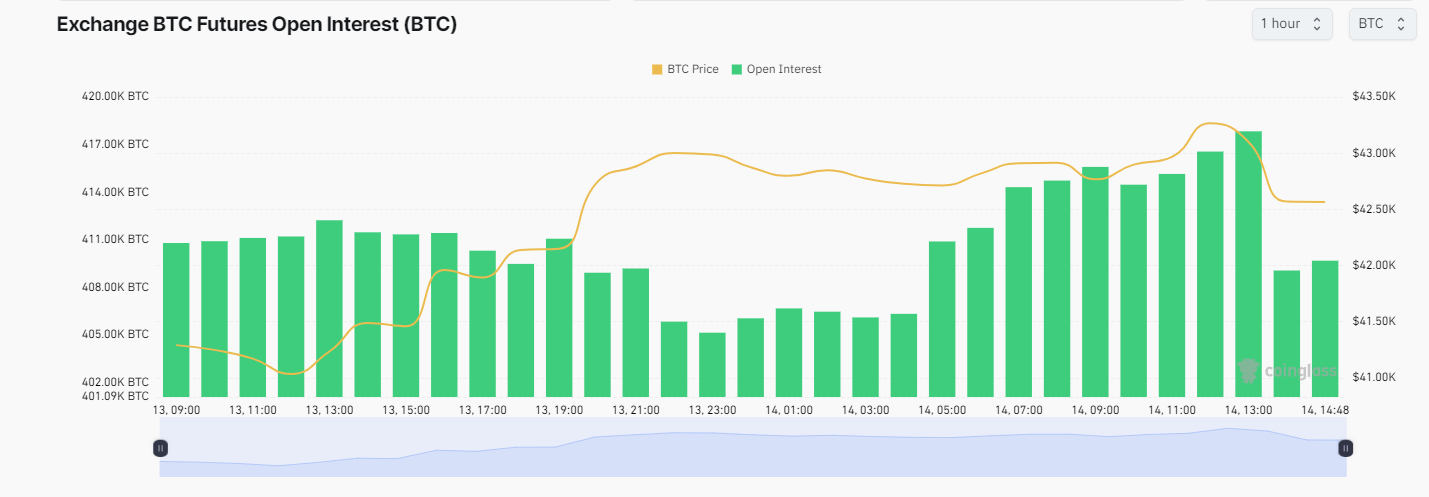Open the 1 hour interval dropdown
Screen dimensions: 1429x497
pos(1291,24)
